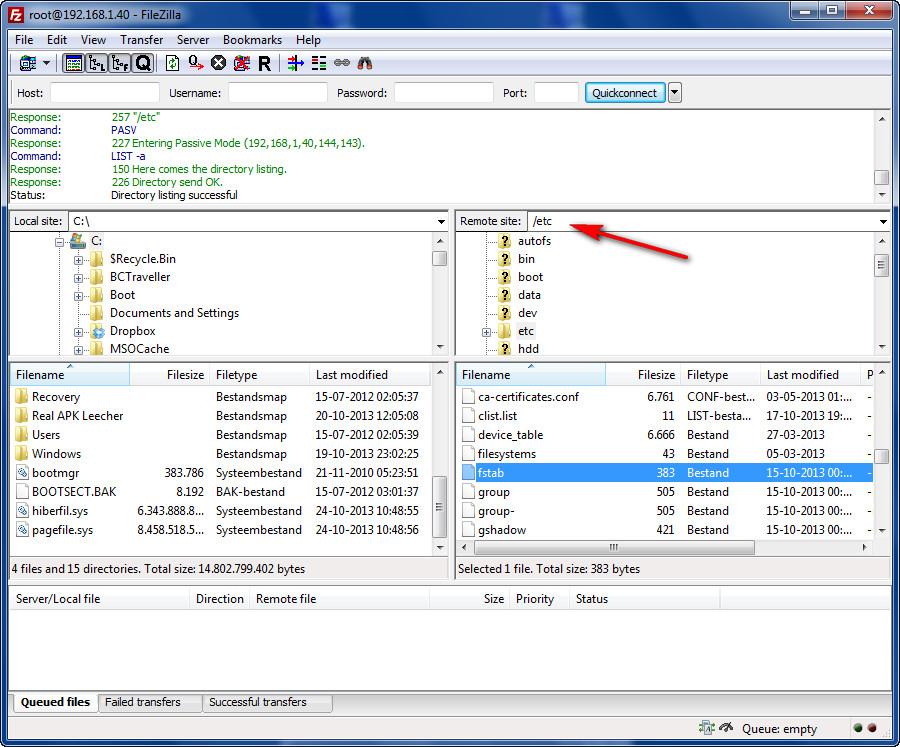900x747 pixels.
Task: Click the speed limits status bar icon
Action: tap(726, 728)
